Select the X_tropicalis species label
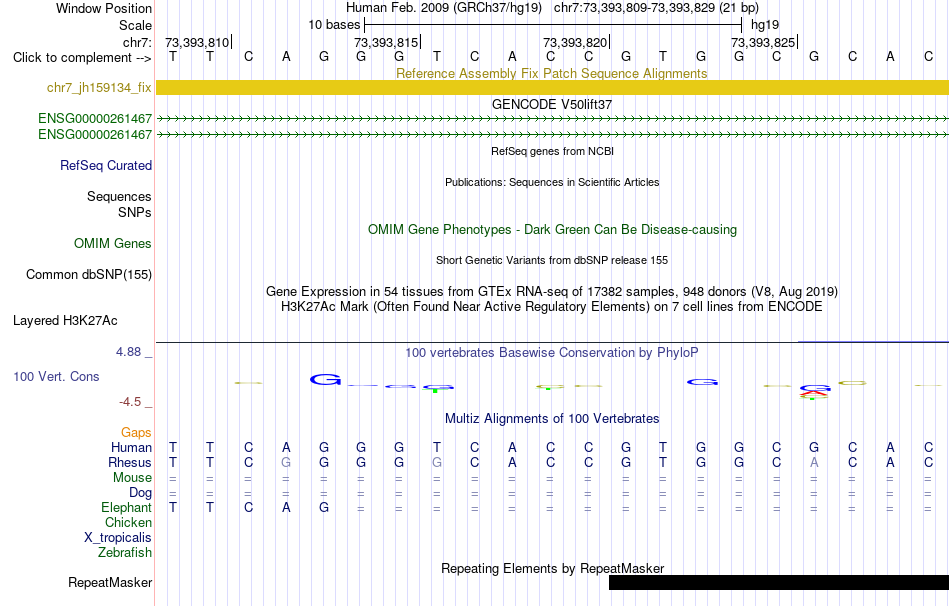950x606 pixels. click(x=118, y=538)
